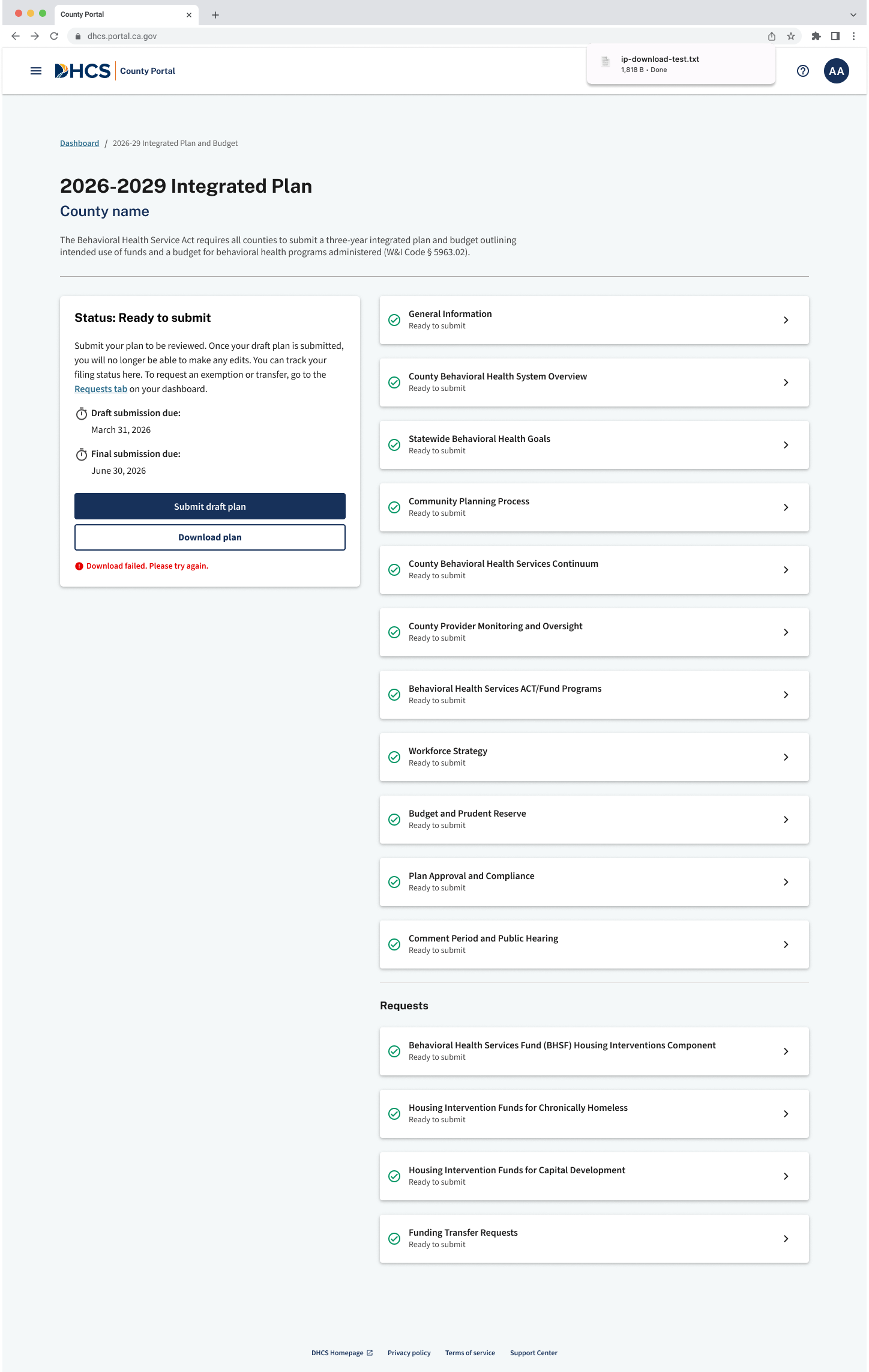Open the ip-download-test.txt download entry
This screenshot has height=1372, width=869.
[x=681, y=64]
